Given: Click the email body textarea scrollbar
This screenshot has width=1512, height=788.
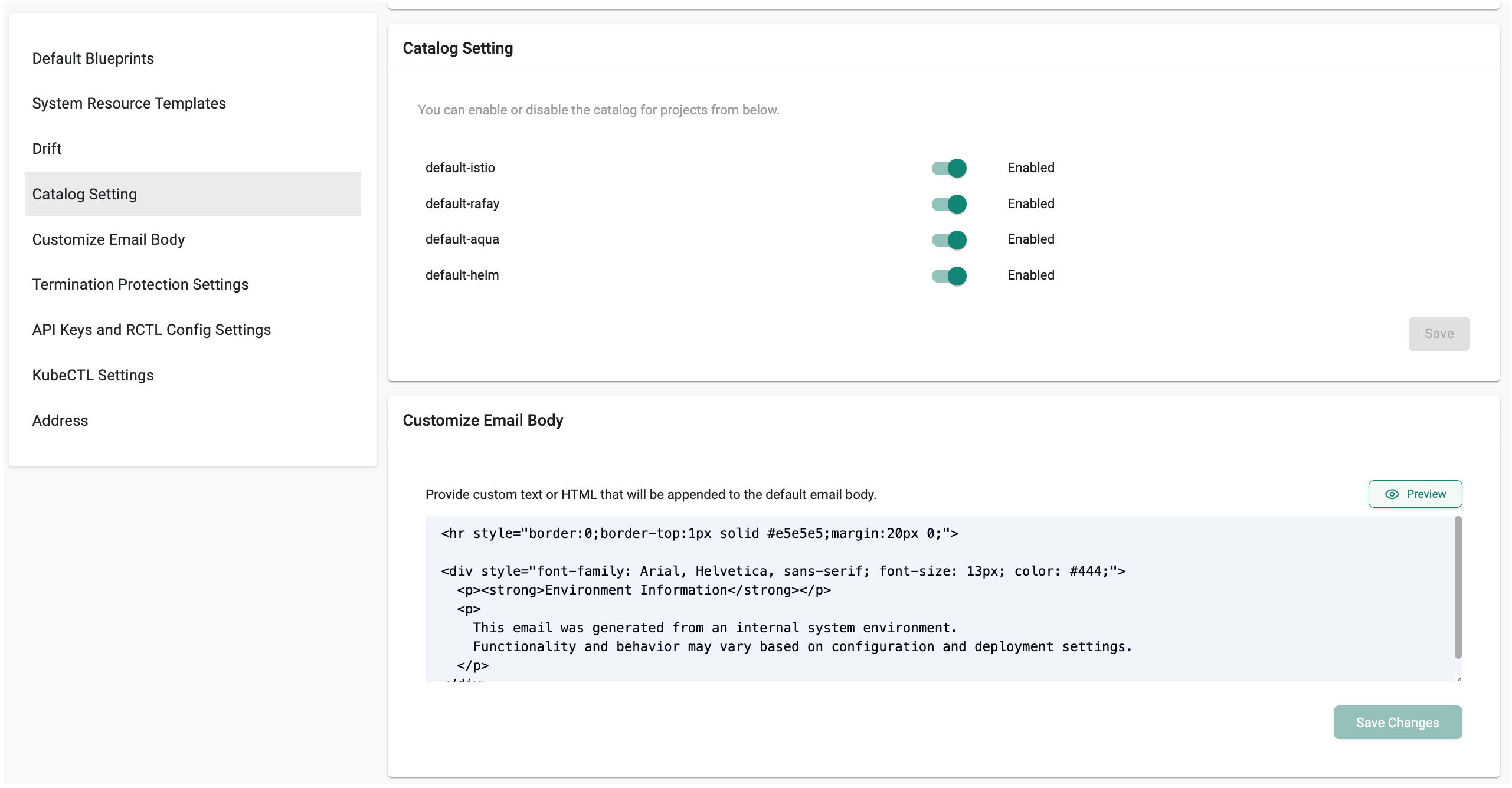Looking at the screenshot, I should coord(1458,587).
